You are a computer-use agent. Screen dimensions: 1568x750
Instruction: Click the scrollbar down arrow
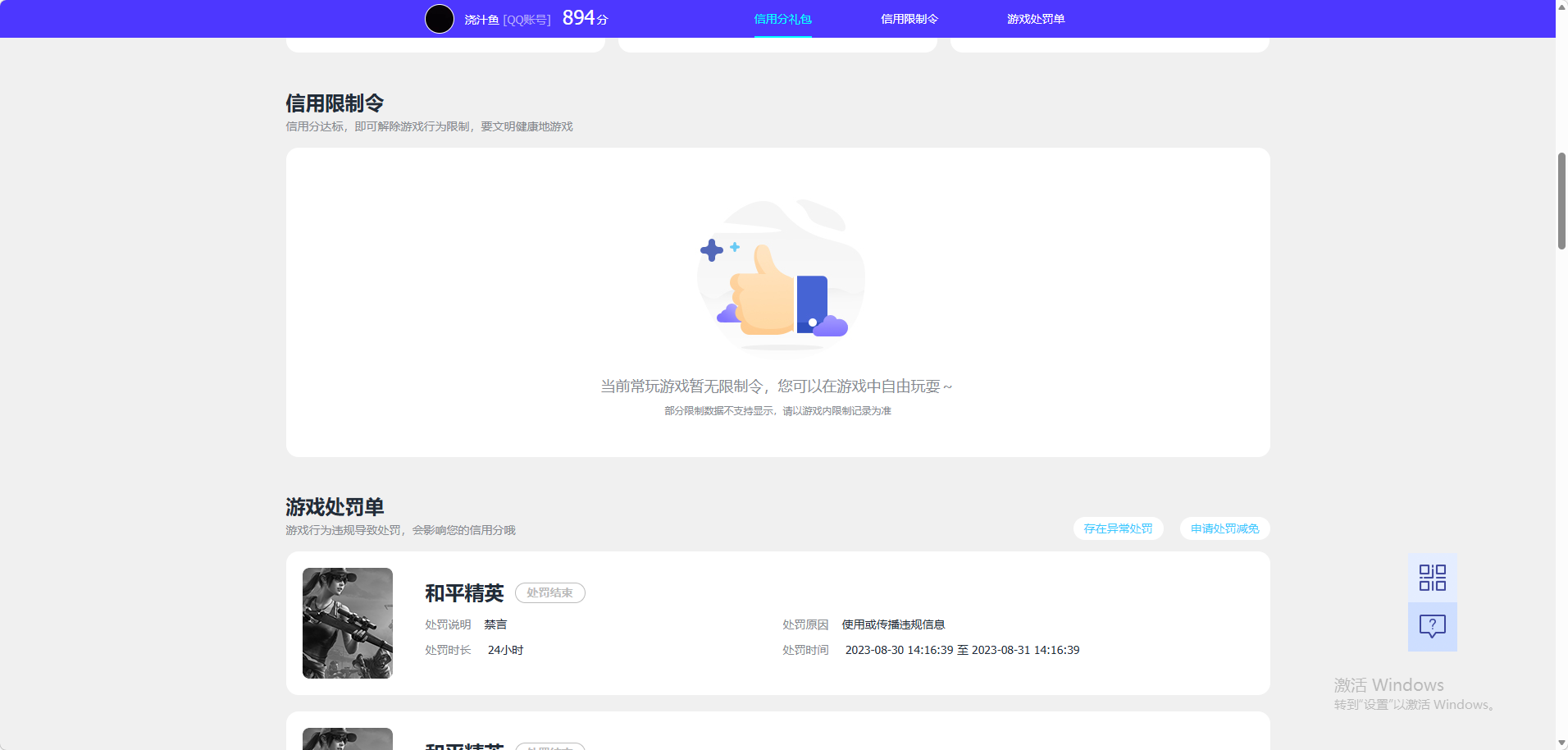[1561, 743]
